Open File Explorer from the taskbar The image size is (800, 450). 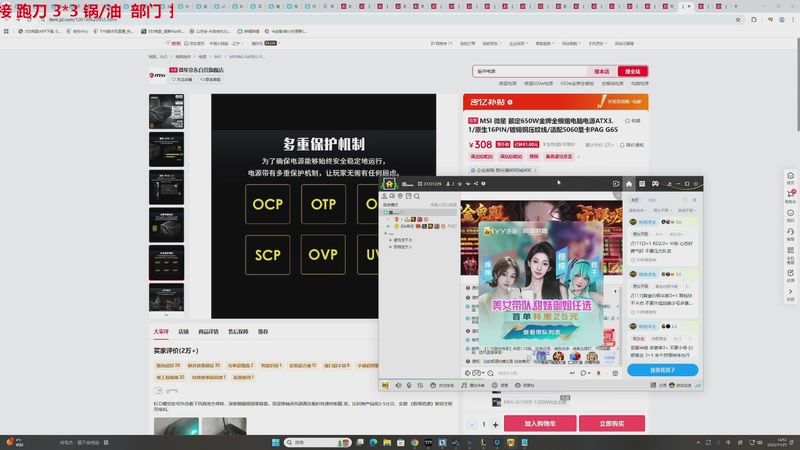[x=387, y=442]
